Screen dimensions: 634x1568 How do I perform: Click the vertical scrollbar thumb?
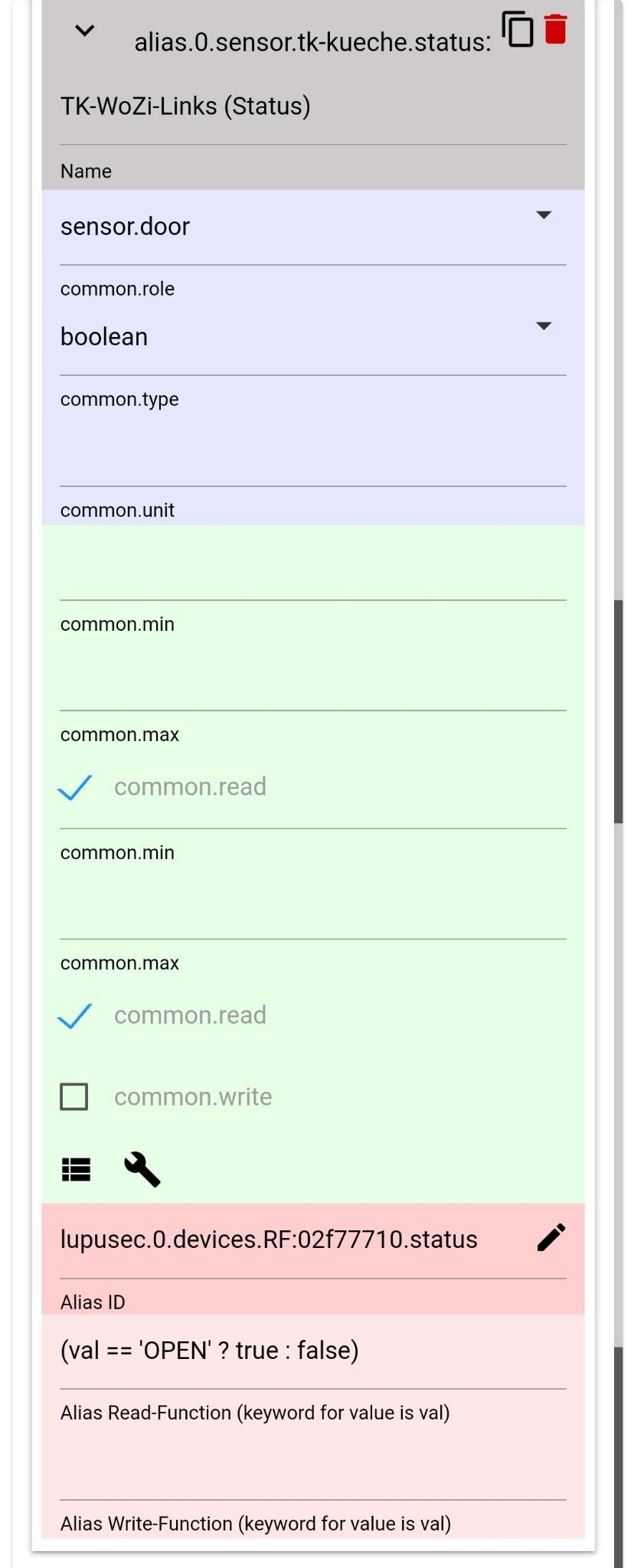click(x=619, y=712)
